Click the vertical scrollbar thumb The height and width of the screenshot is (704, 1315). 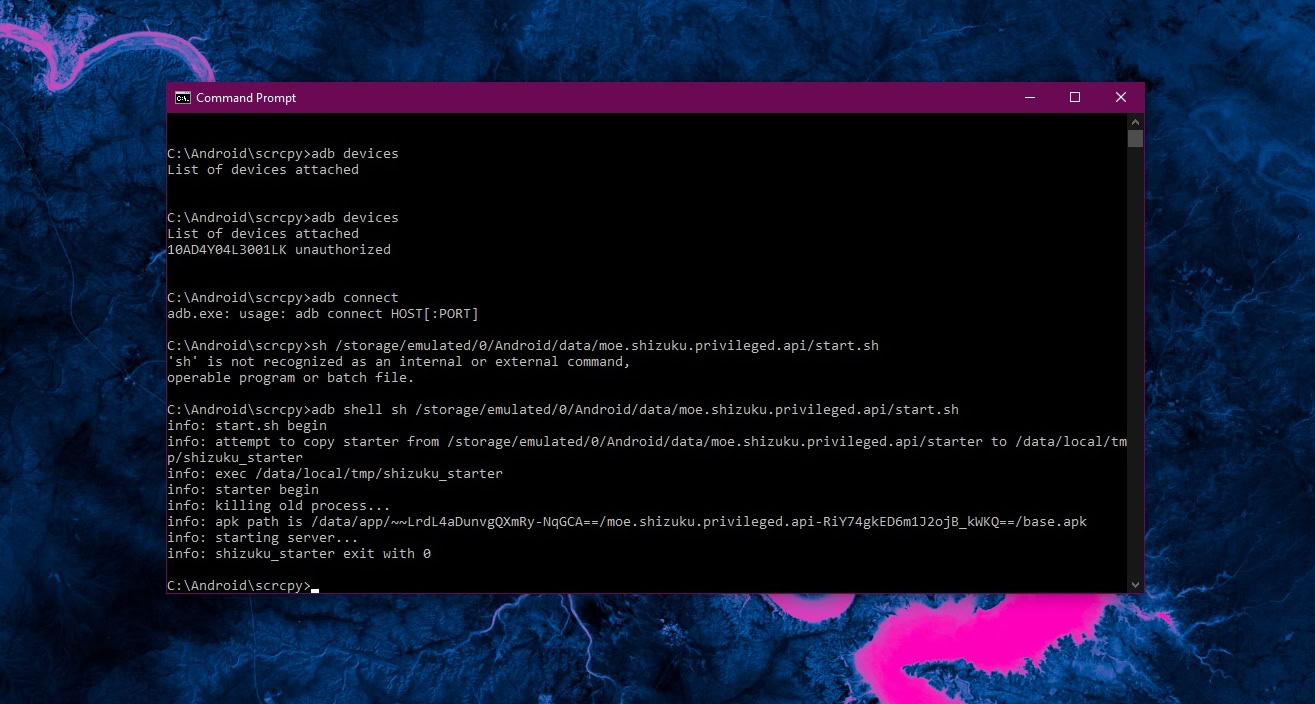pos(1135,138)
